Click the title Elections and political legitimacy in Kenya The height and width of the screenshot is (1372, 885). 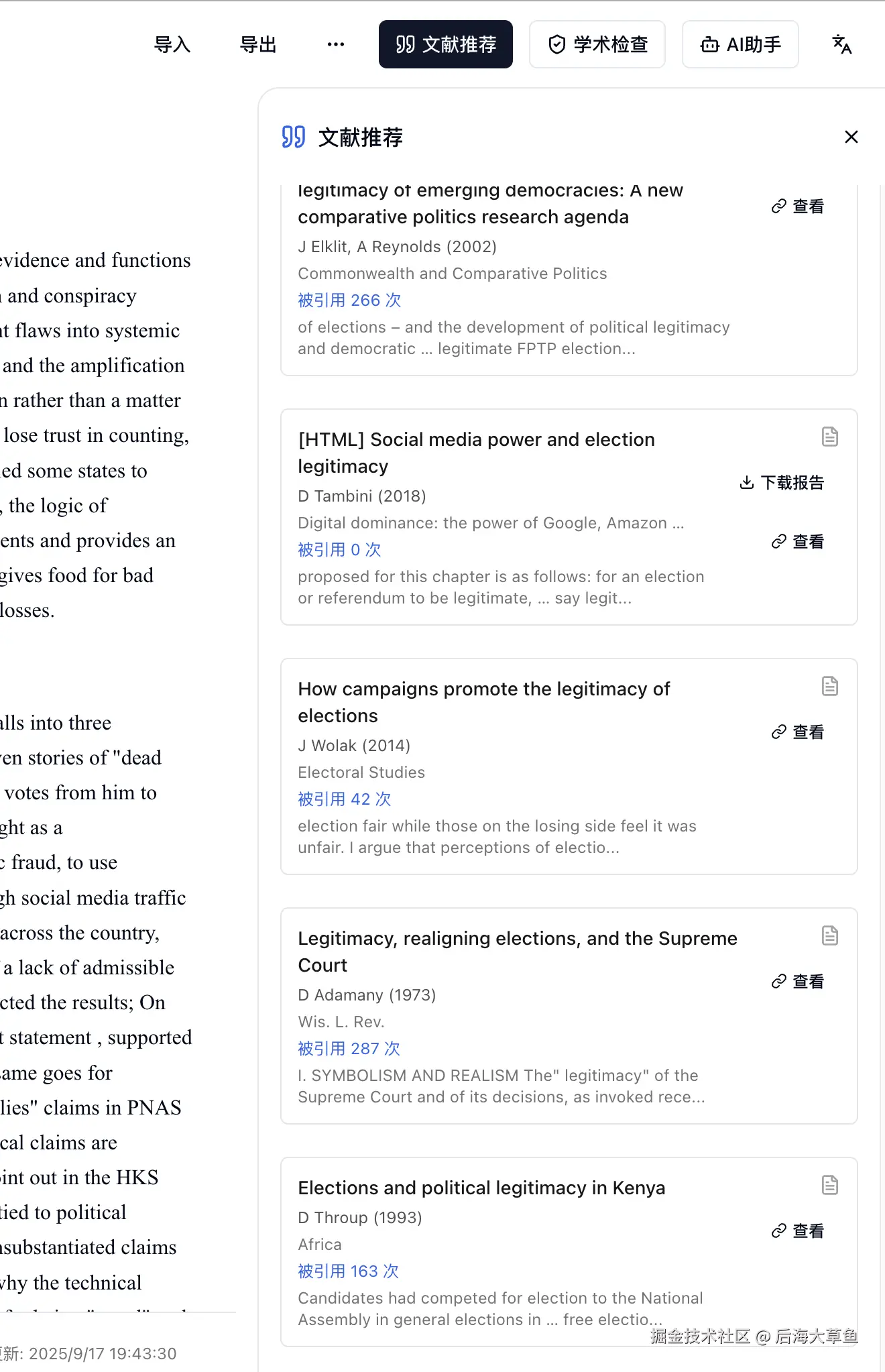point(481,1188)
